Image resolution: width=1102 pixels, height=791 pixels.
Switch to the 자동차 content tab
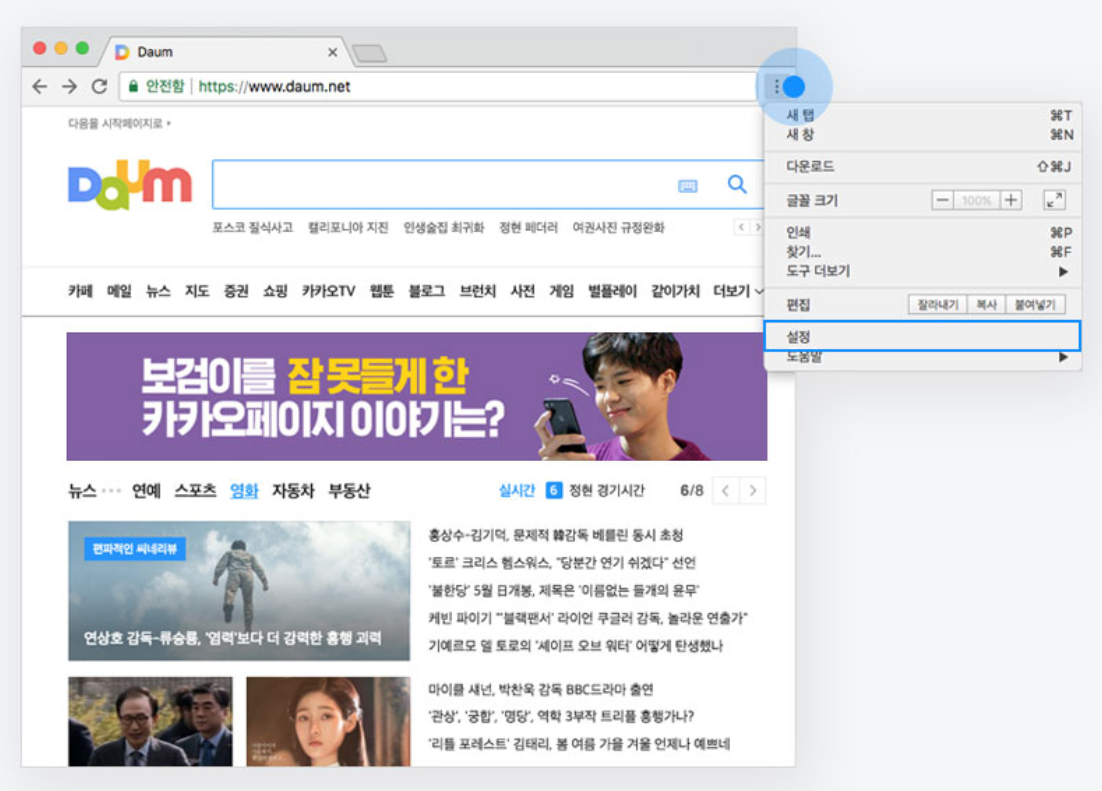click(293, 491)
